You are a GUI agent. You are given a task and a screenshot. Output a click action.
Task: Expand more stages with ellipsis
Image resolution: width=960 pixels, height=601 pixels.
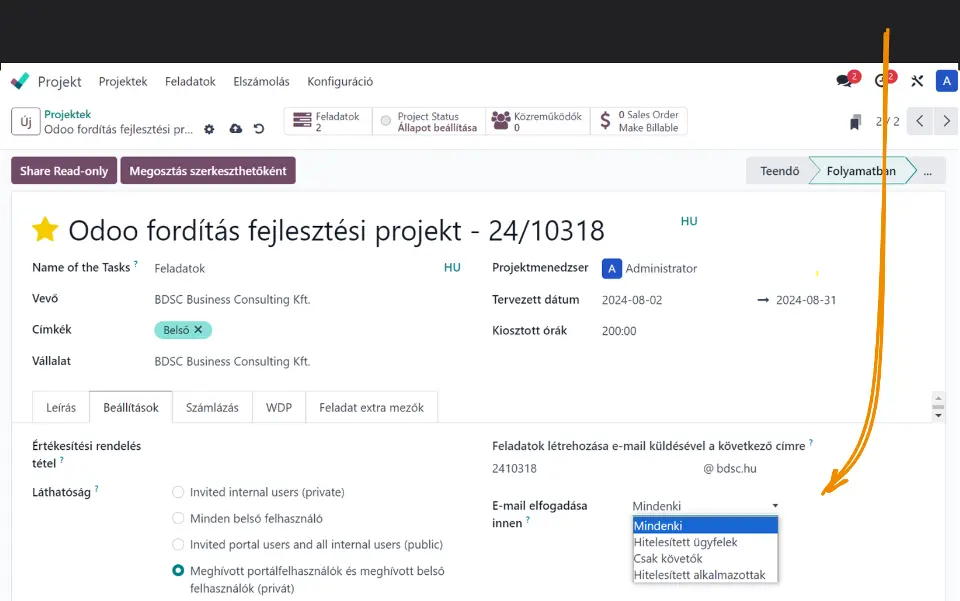pos(928,171)
